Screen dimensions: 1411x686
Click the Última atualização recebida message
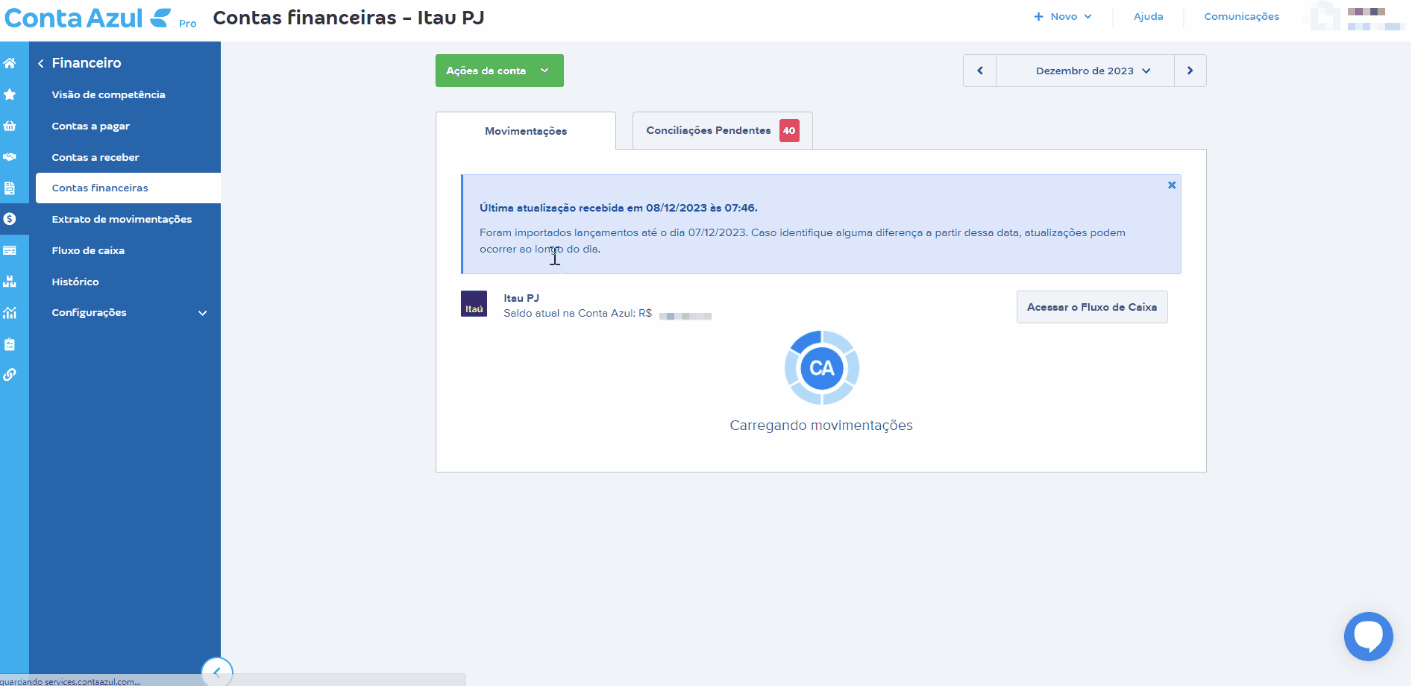pyautogui.click(x=618, y=208)
